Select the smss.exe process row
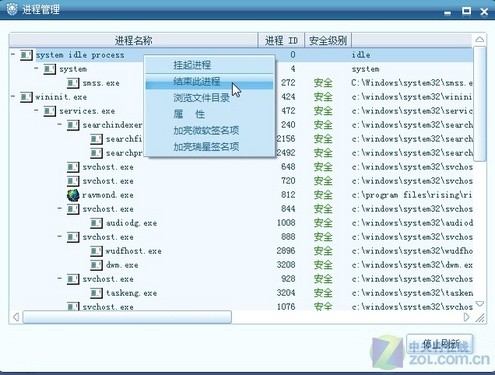495x375 pixels. tap(241, 83)
